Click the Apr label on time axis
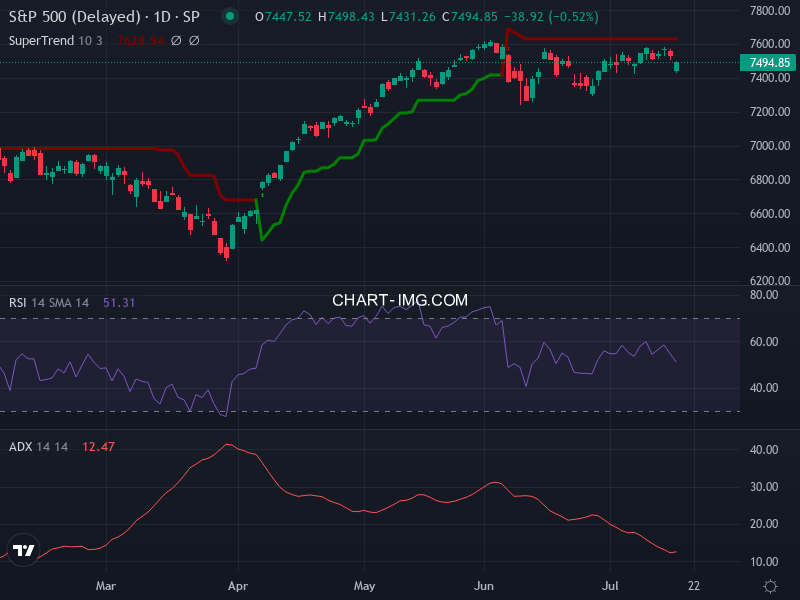This screenshot has height=600, width=800. click(x=238, y=586)
